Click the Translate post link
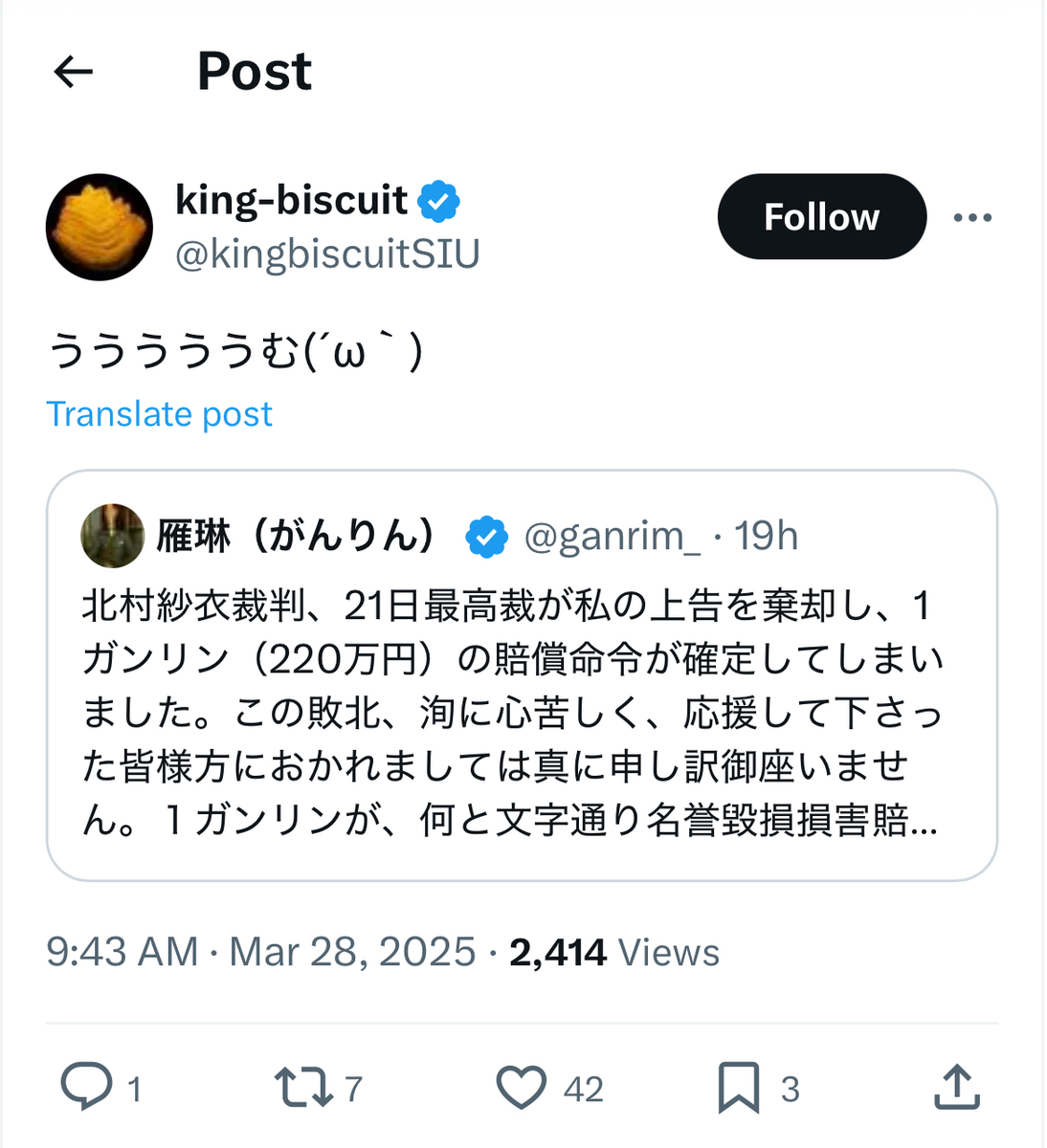Image resolution: width=1047 pixels, height=1148 pixels. tap(159, 414)
